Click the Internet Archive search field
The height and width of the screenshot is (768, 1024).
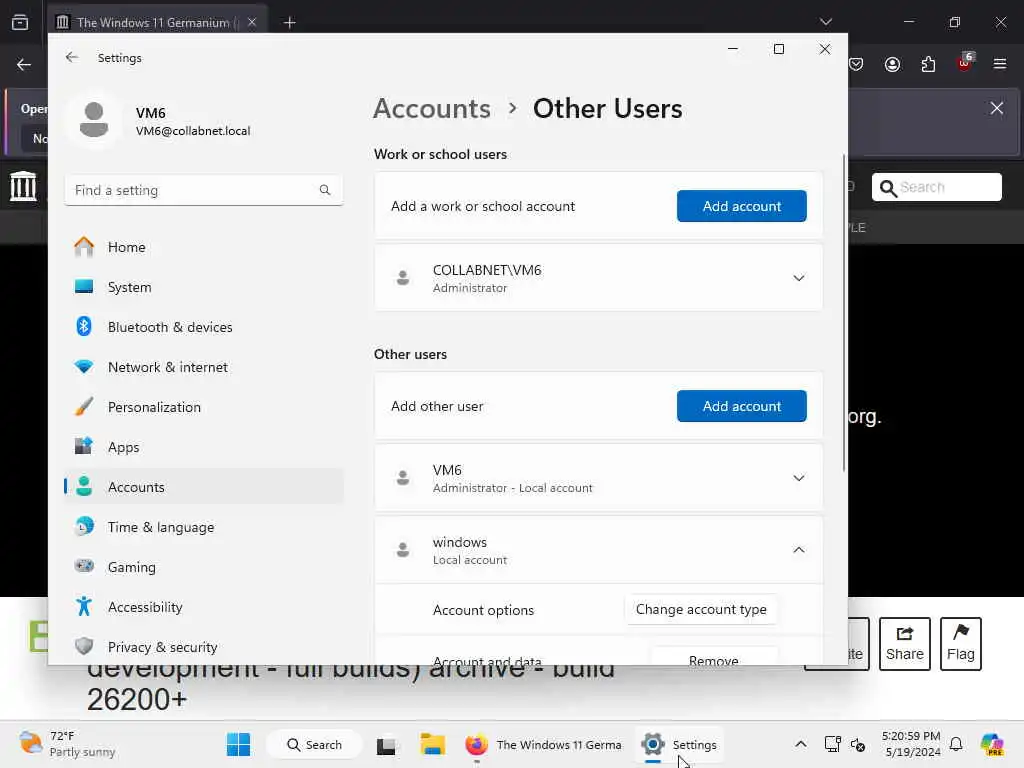(x=936, y=187)
